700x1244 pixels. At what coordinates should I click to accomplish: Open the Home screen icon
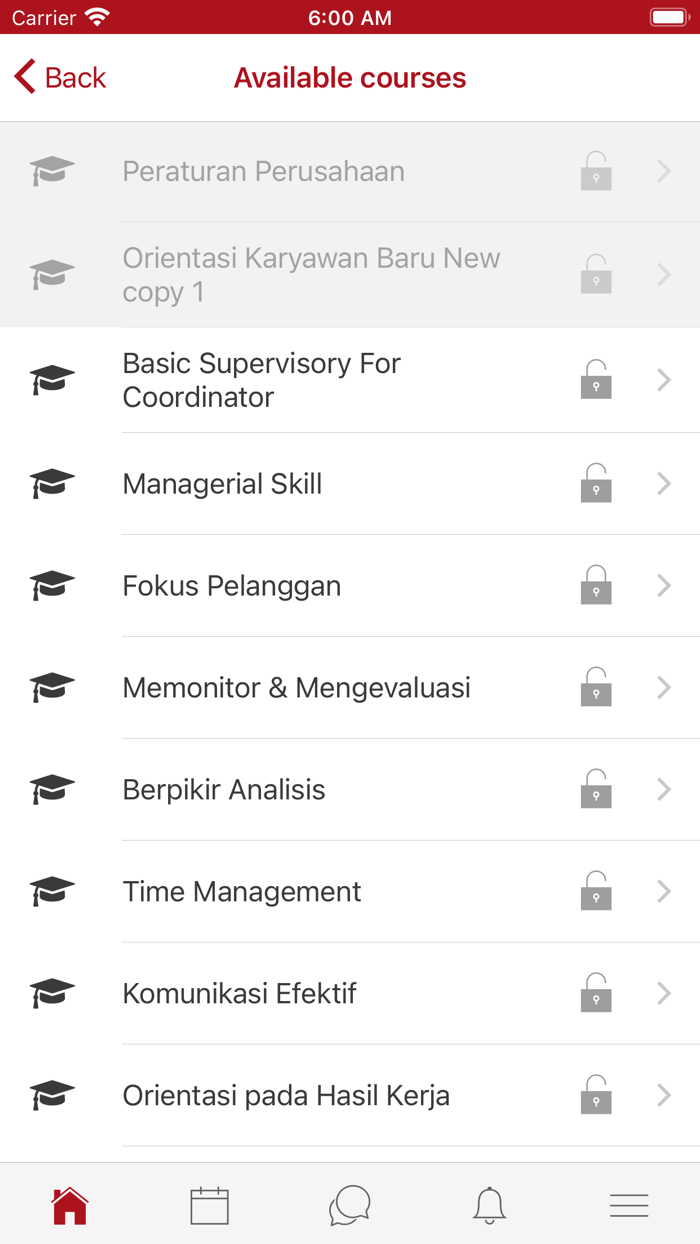(69, 1205)
